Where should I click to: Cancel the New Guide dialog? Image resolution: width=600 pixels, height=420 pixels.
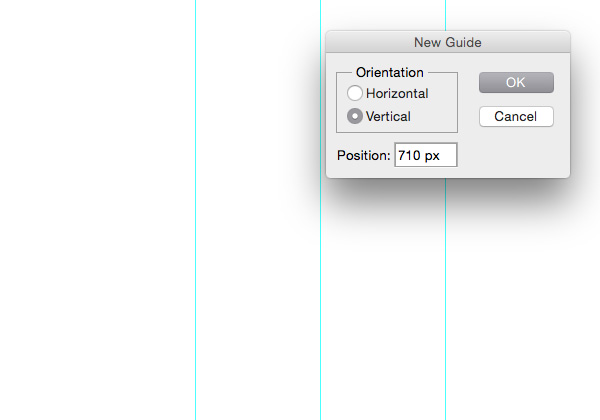pos(516,116)
